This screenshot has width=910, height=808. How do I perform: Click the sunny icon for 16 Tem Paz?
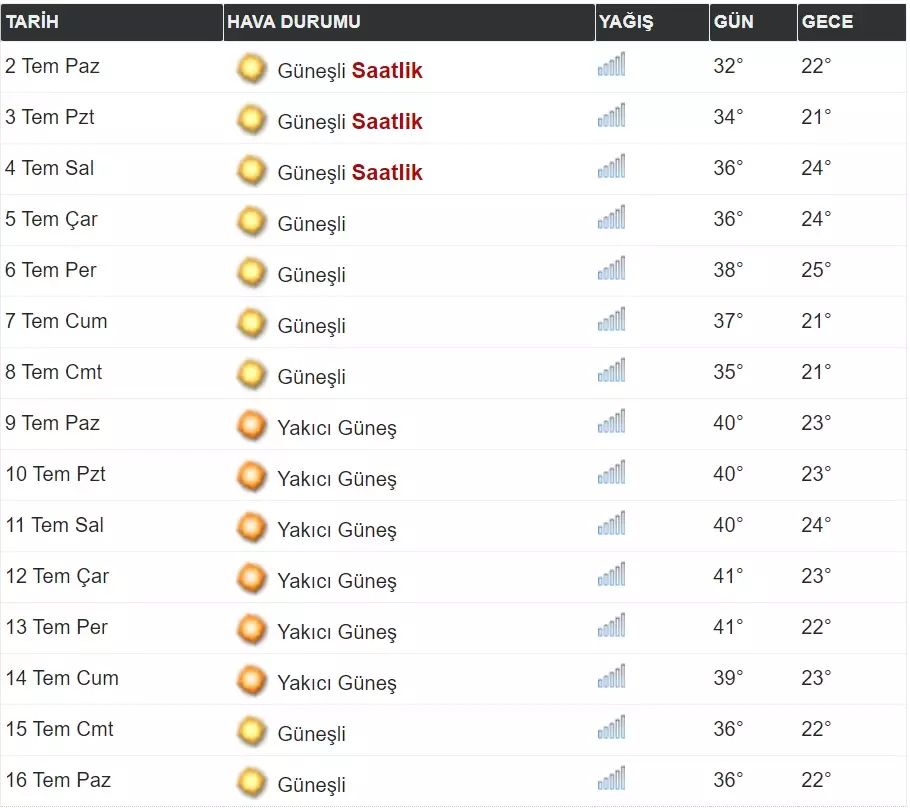(251, 783)
